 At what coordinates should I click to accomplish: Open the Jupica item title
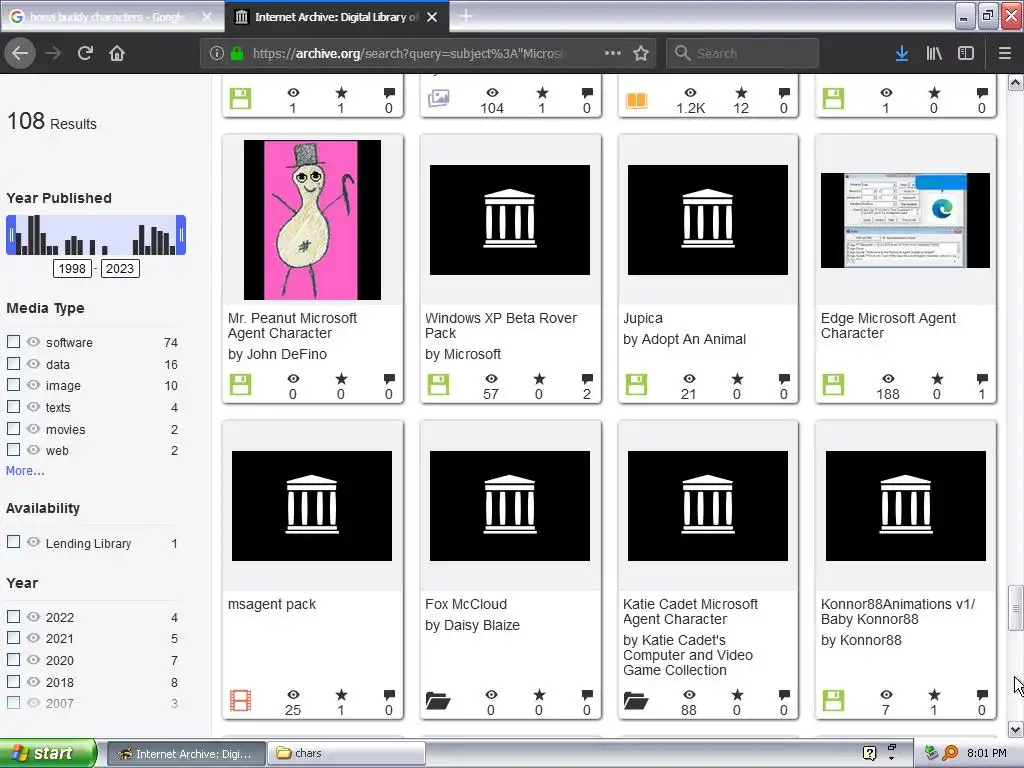coord(643,318)
